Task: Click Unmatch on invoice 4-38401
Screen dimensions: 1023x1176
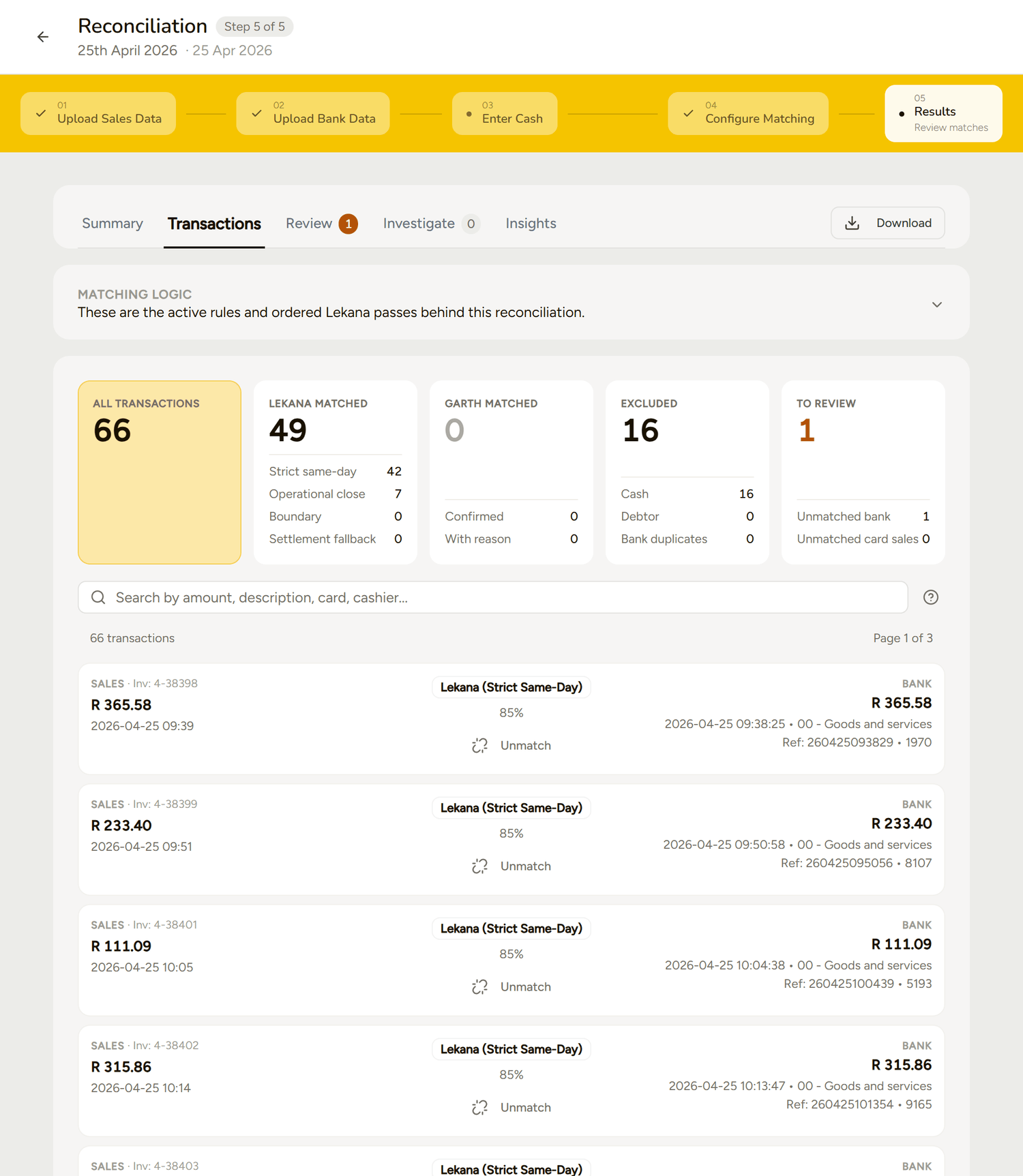Action: click(x=512, y=986)
